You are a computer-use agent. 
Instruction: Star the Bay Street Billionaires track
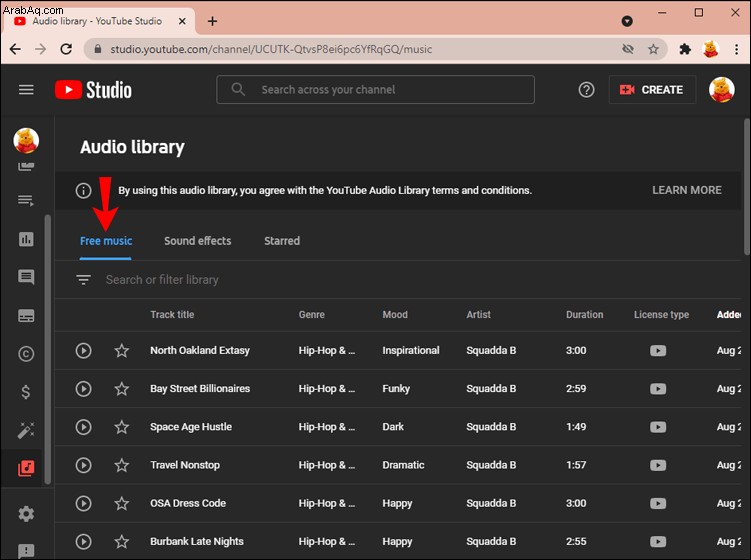[x=122, y=389]
